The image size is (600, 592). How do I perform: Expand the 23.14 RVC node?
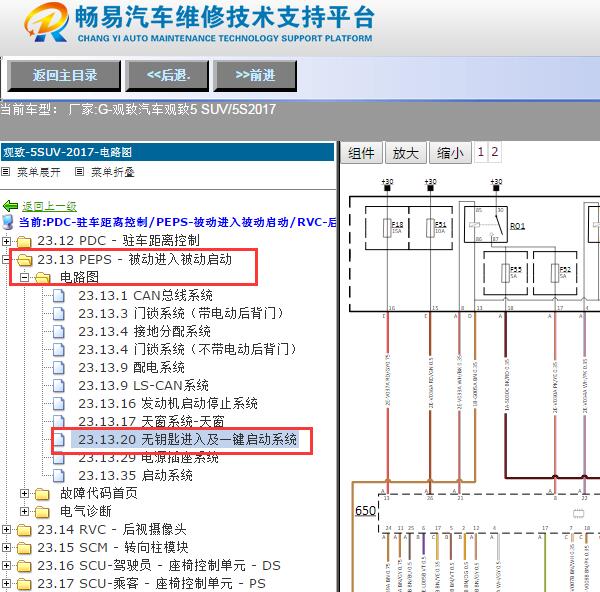[x=6, y=530]
